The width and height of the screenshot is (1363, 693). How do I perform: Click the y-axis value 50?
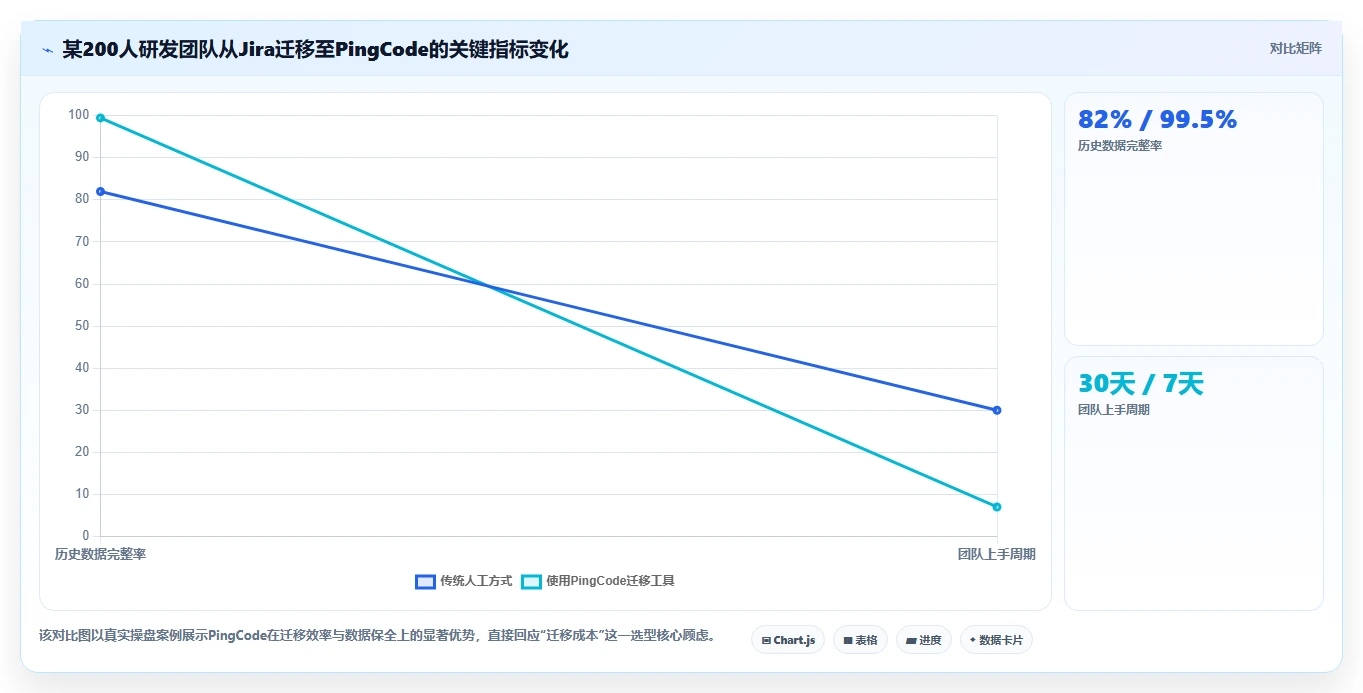tap(82, 326)
